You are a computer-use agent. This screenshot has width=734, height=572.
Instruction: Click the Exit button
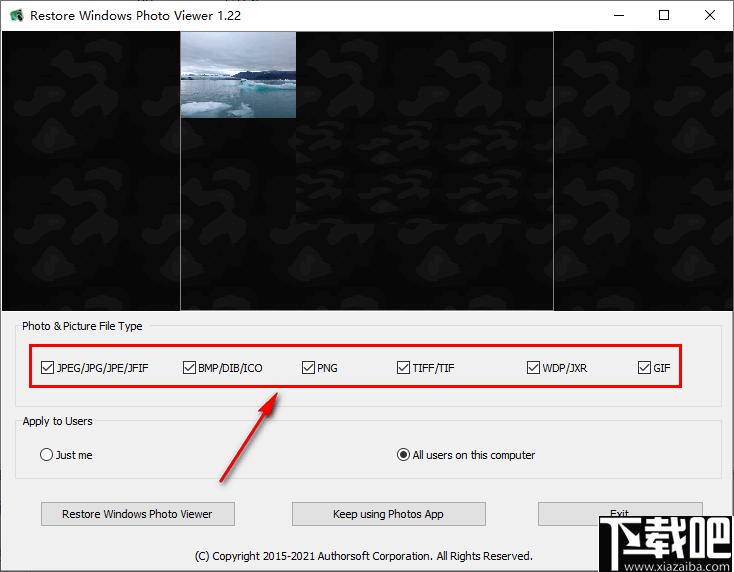pyautogui.click(x=620, y=514)
